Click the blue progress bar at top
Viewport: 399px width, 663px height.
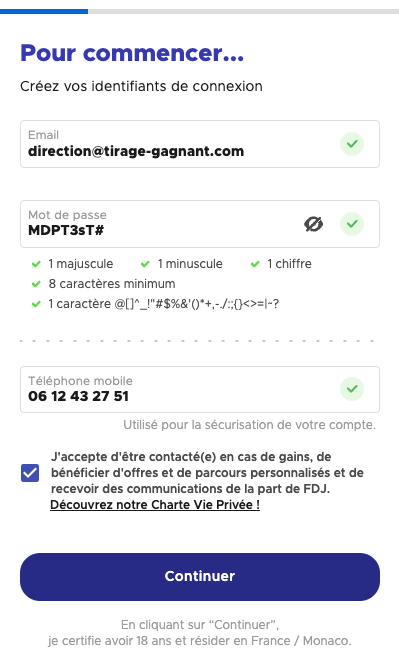44,11
